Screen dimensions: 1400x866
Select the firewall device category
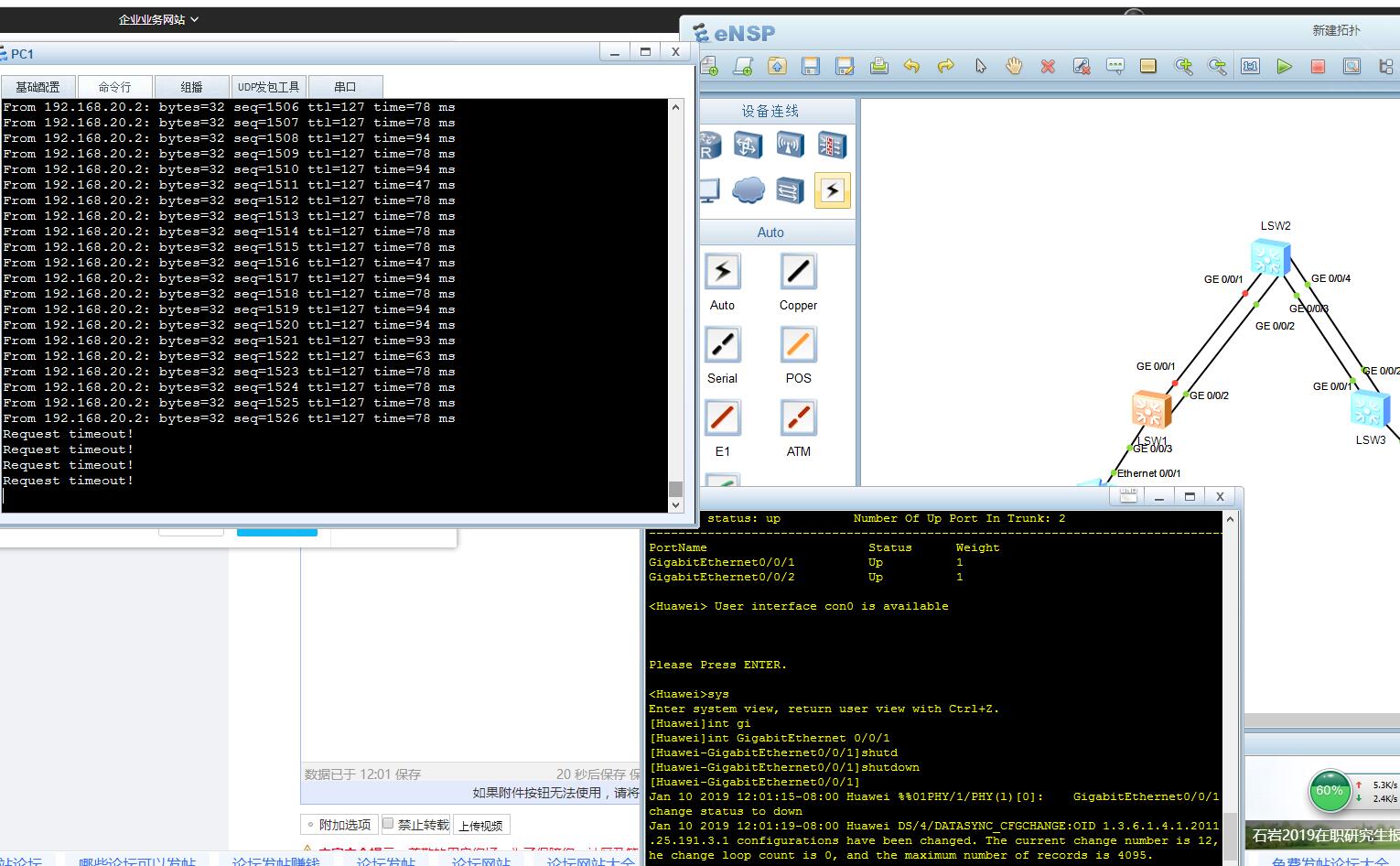coord(832,146)
